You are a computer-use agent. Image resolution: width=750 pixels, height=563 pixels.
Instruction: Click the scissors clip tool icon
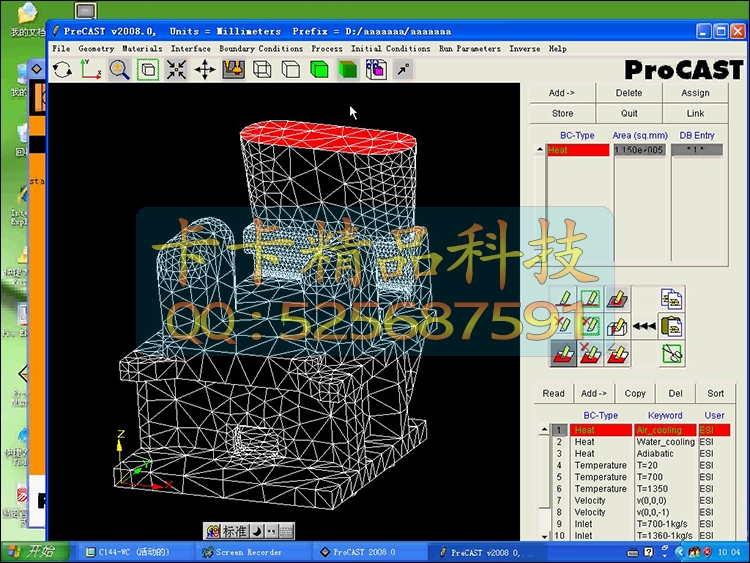coord(672,354)
